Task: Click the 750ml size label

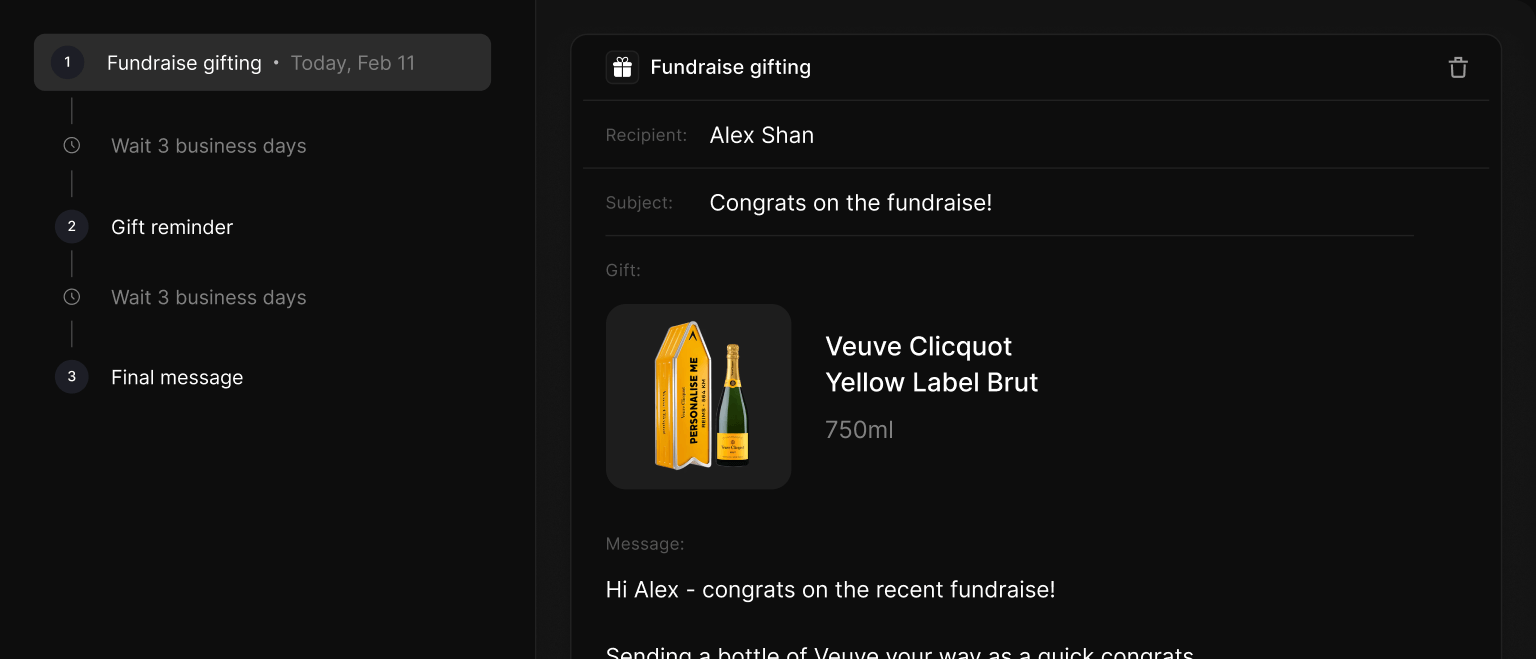Action: click(859, 429)
